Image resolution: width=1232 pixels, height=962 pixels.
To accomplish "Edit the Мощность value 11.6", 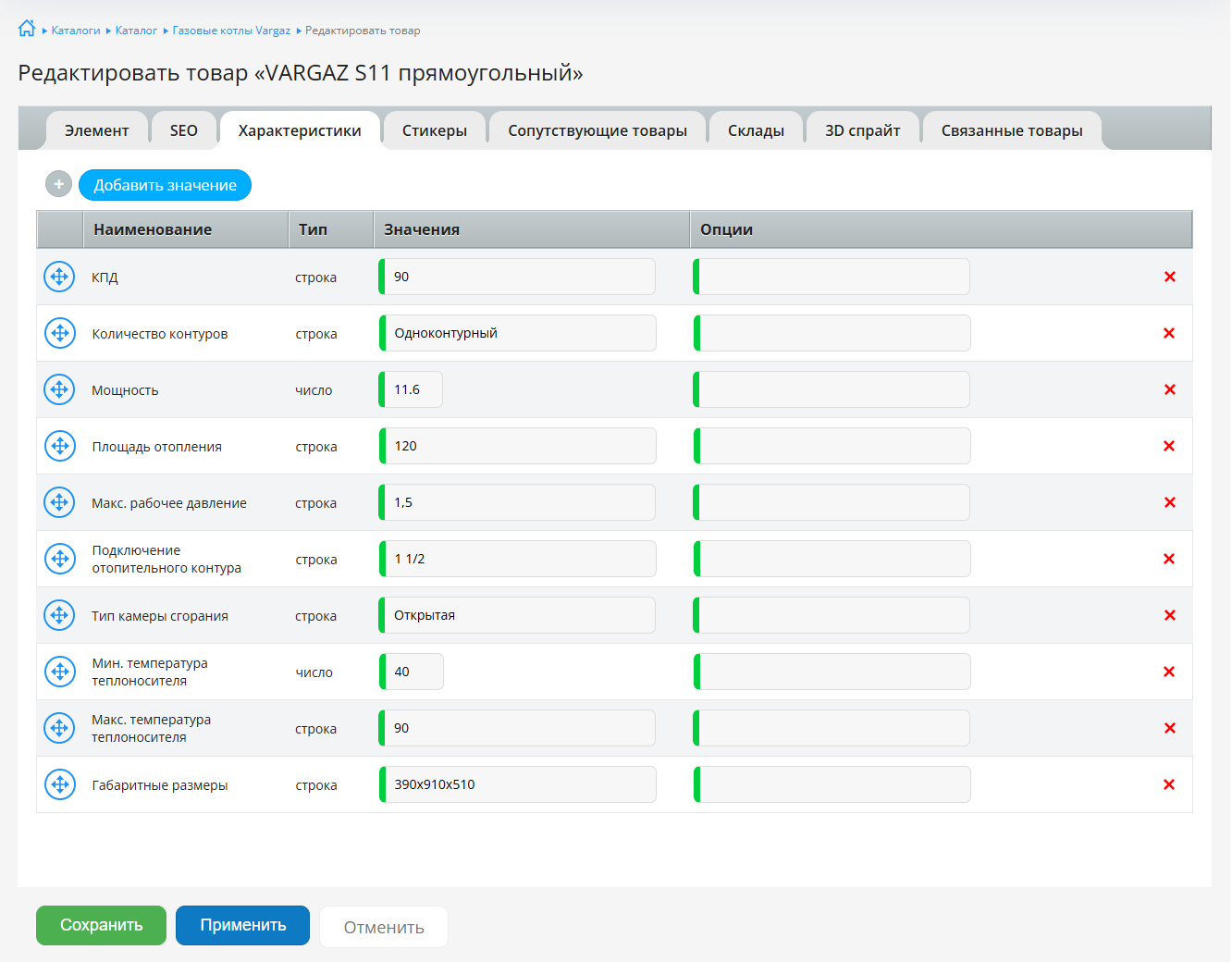I will pyautogui.click(x=411, y=389).
